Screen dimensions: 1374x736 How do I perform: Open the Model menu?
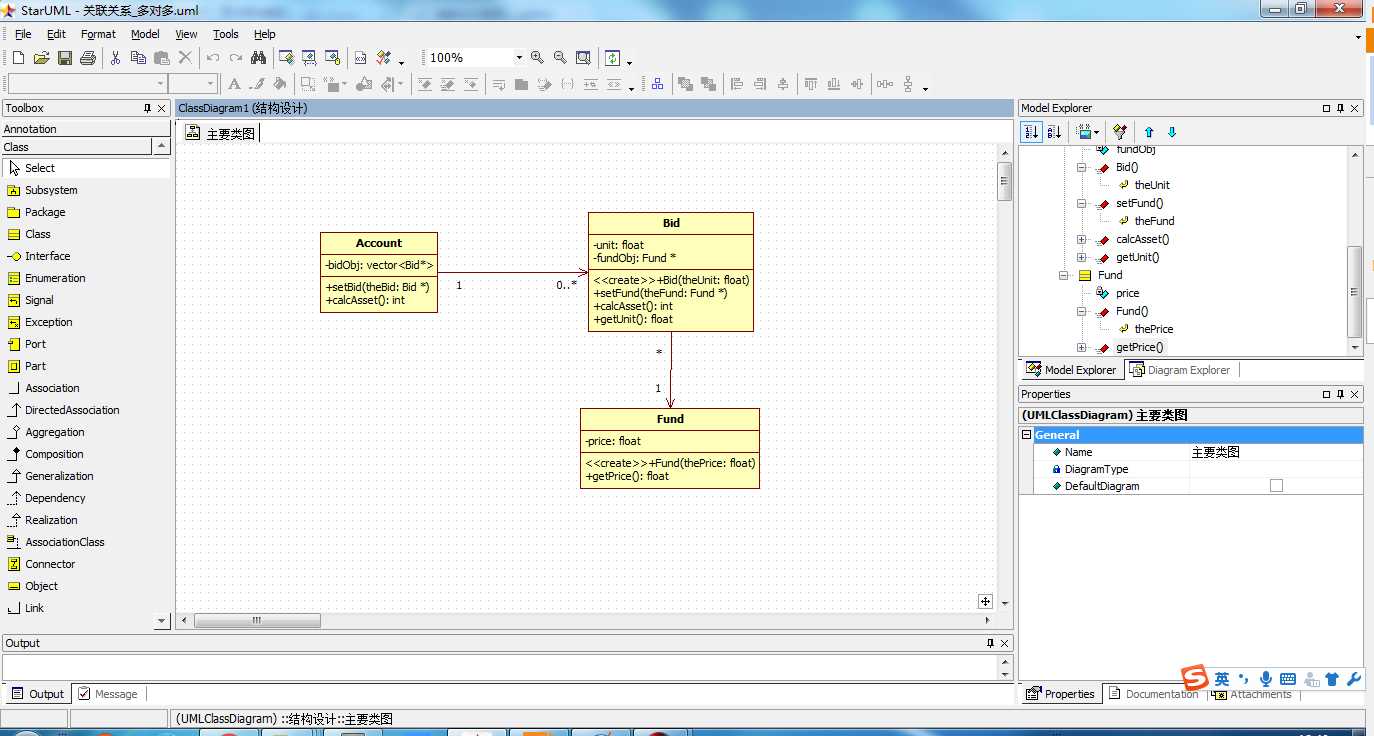(145, 34)
